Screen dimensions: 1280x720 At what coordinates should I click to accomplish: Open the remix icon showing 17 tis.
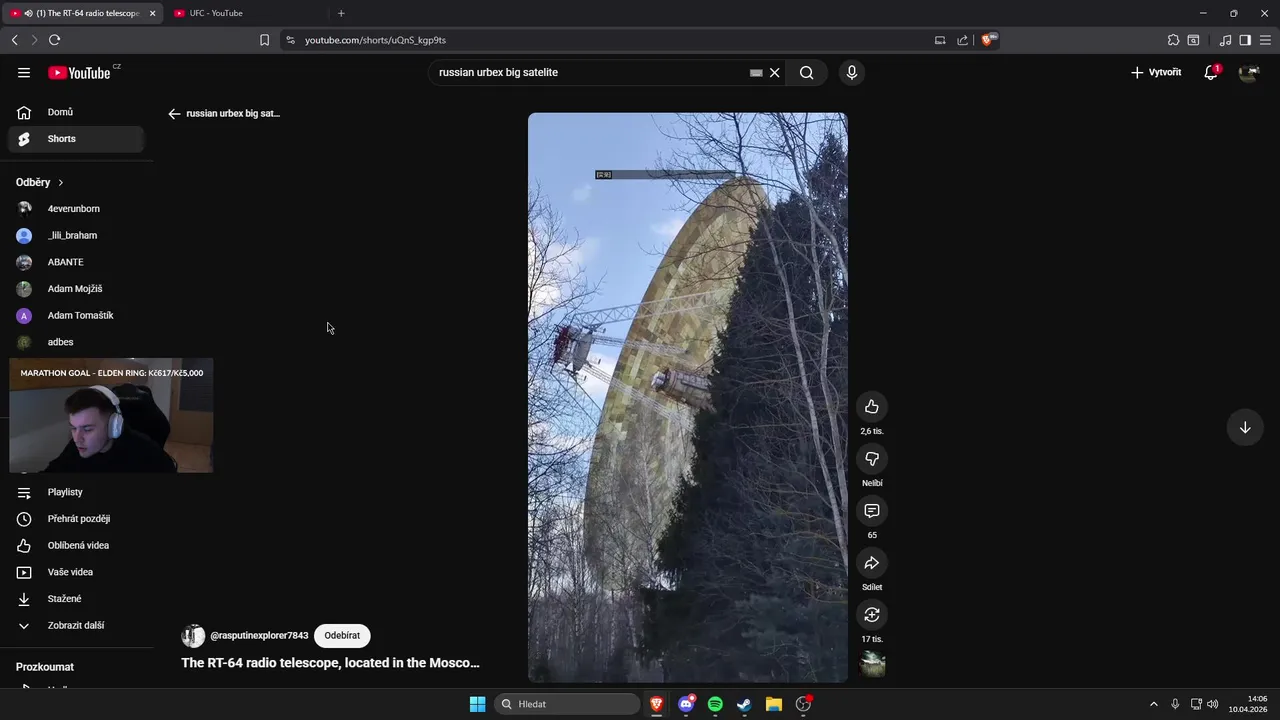pyautogui.click(x=872, y=614)
